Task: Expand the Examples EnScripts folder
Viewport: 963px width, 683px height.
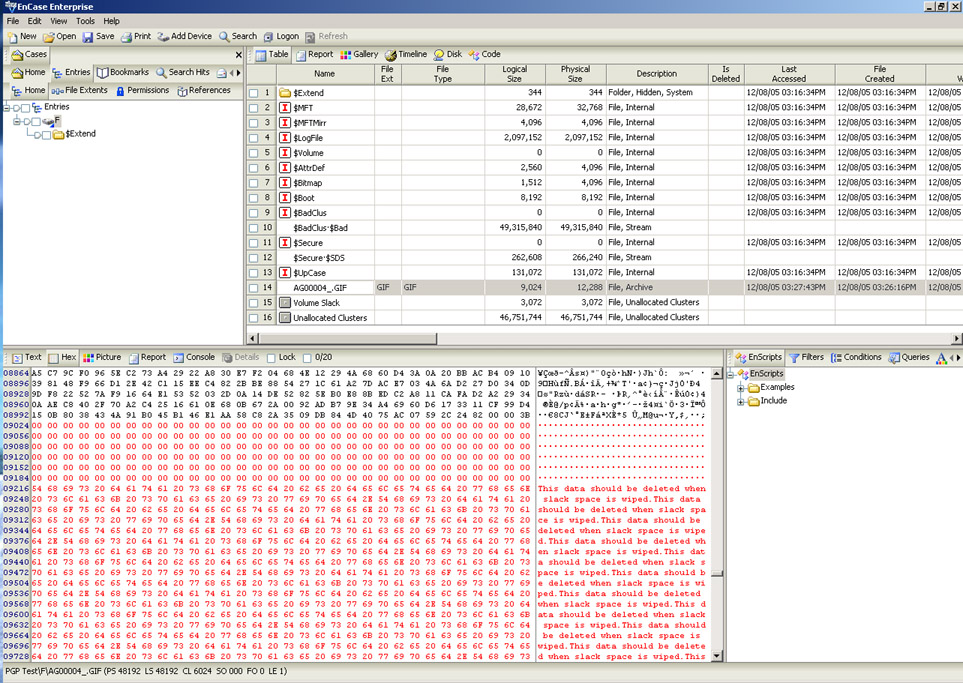Action: tap(741, 388)
